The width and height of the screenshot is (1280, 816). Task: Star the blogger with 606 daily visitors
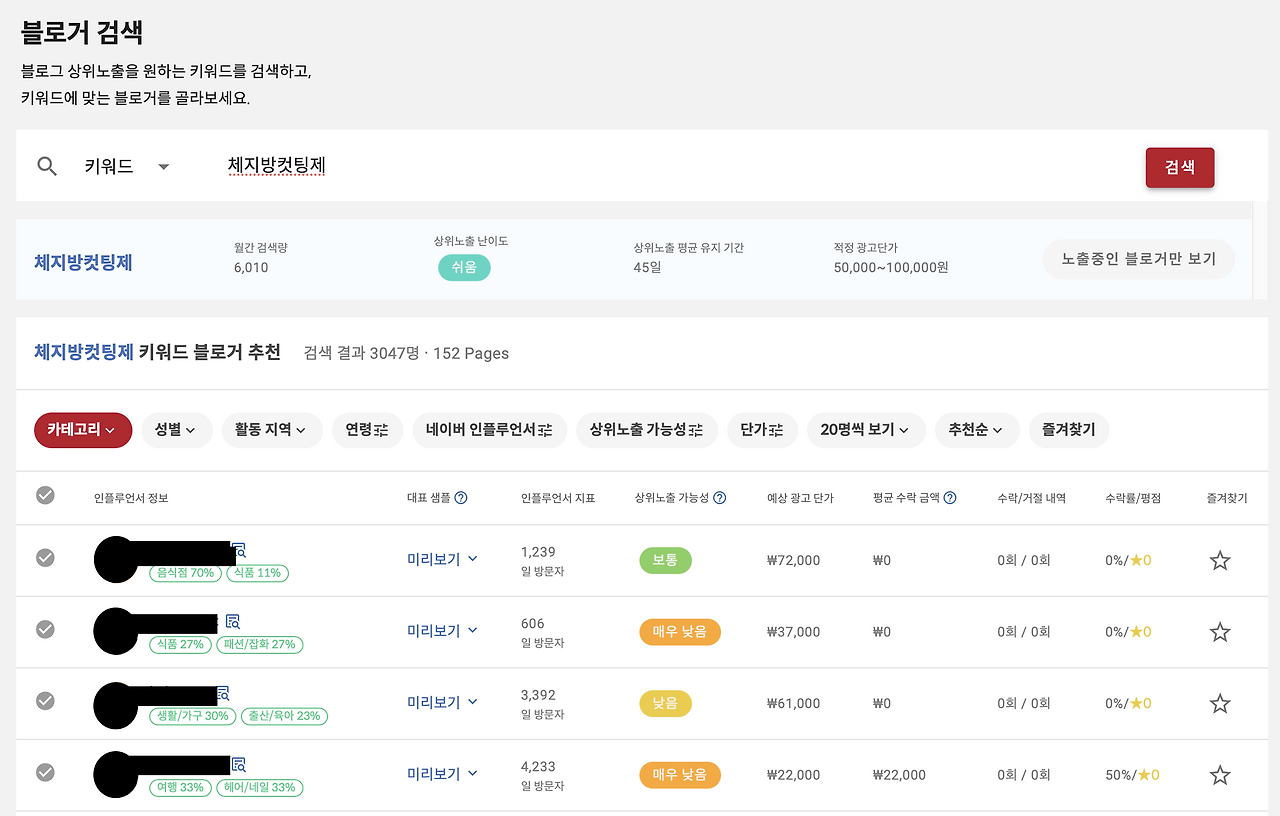(1220, 632)
